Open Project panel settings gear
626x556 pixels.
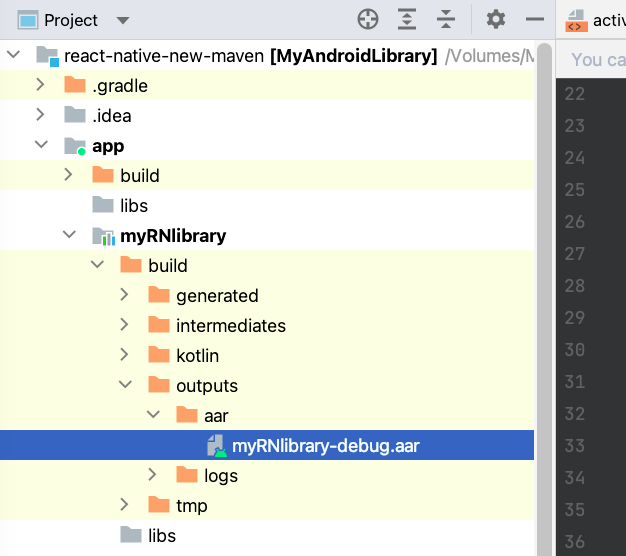point(495,20)
